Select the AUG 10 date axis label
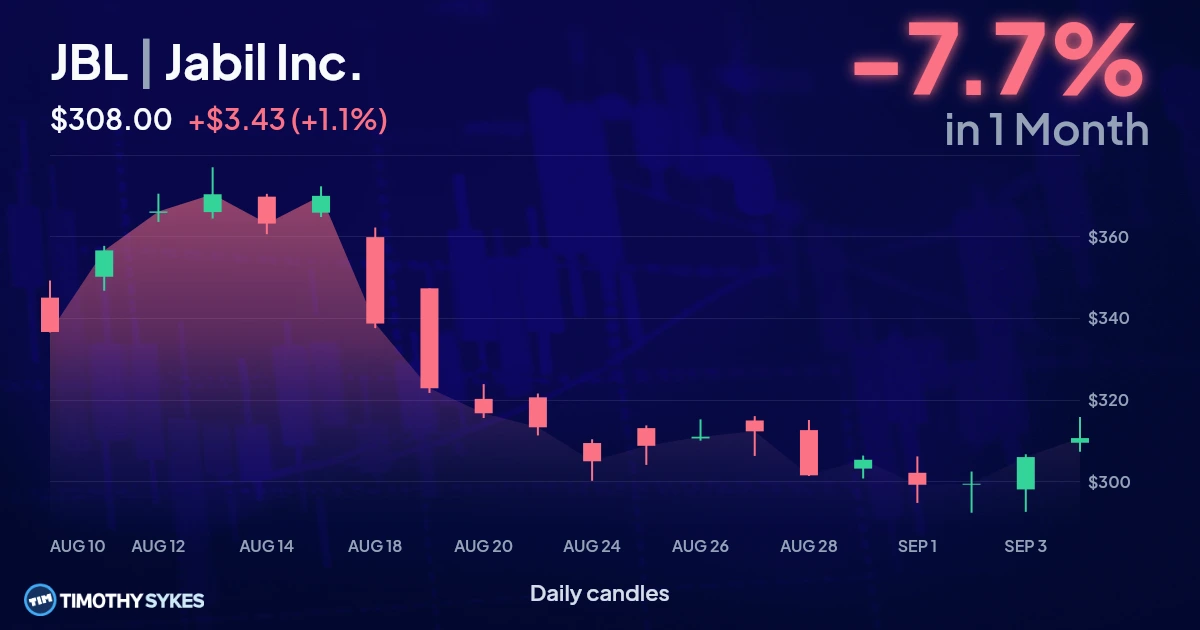 [77, 546]
